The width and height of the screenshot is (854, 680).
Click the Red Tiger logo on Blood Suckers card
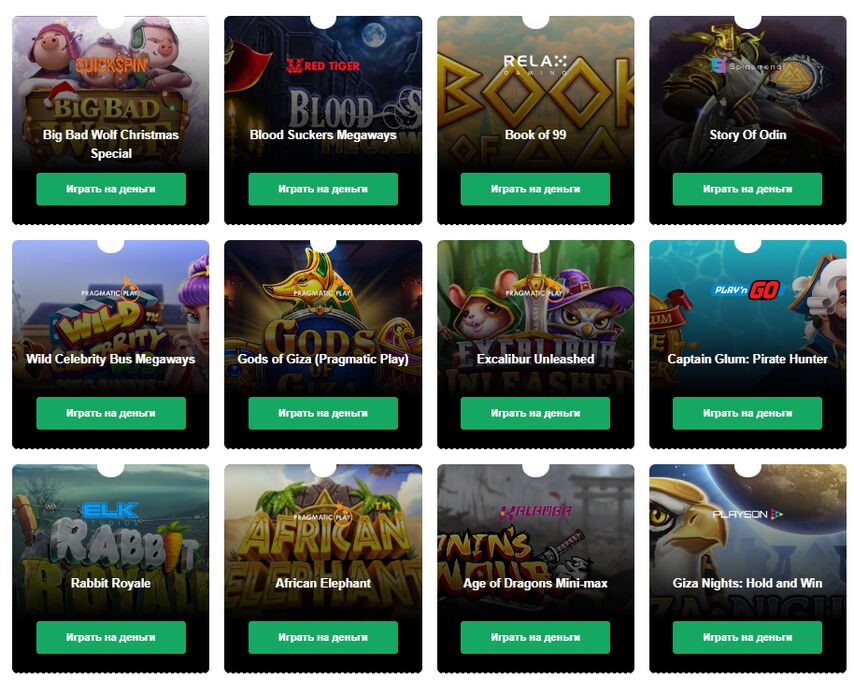point(323,66)
